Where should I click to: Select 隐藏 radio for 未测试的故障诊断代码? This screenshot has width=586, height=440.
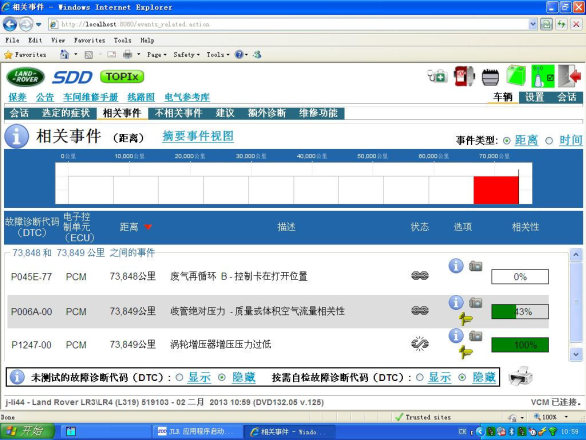pos(222,377)
